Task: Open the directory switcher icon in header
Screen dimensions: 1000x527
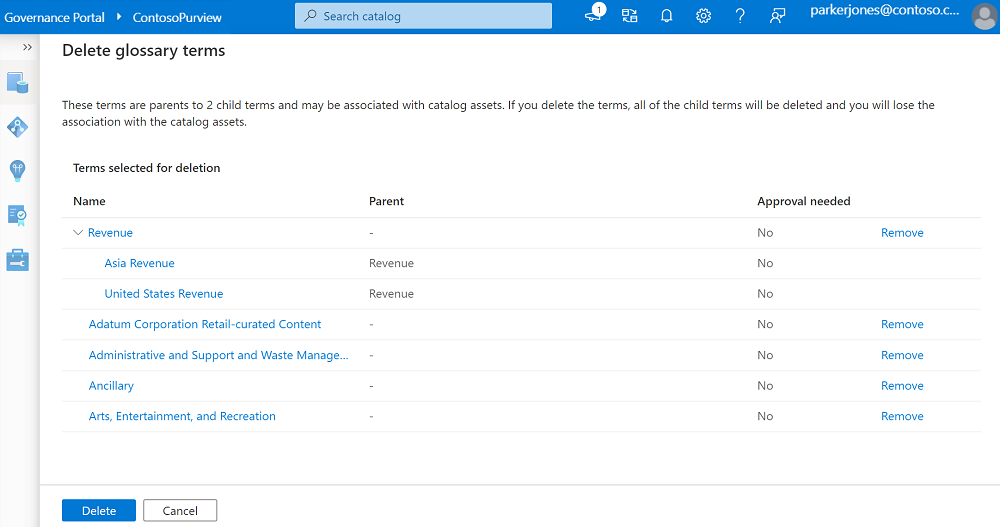Action: (629, 16)
